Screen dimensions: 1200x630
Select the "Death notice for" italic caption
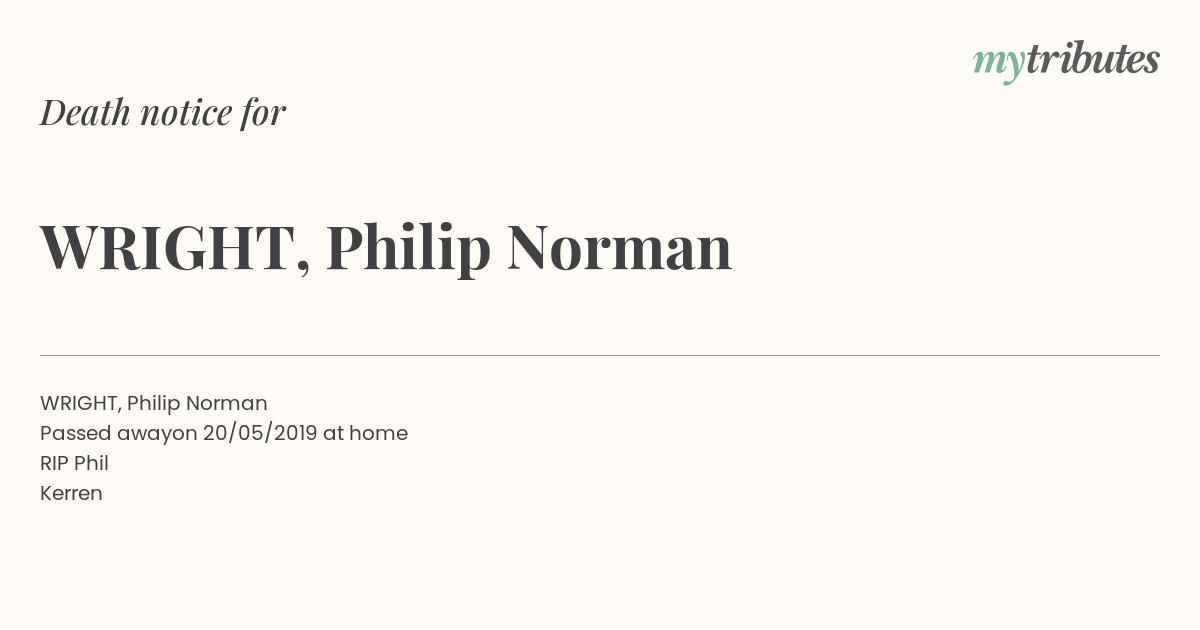pos(163,113)
